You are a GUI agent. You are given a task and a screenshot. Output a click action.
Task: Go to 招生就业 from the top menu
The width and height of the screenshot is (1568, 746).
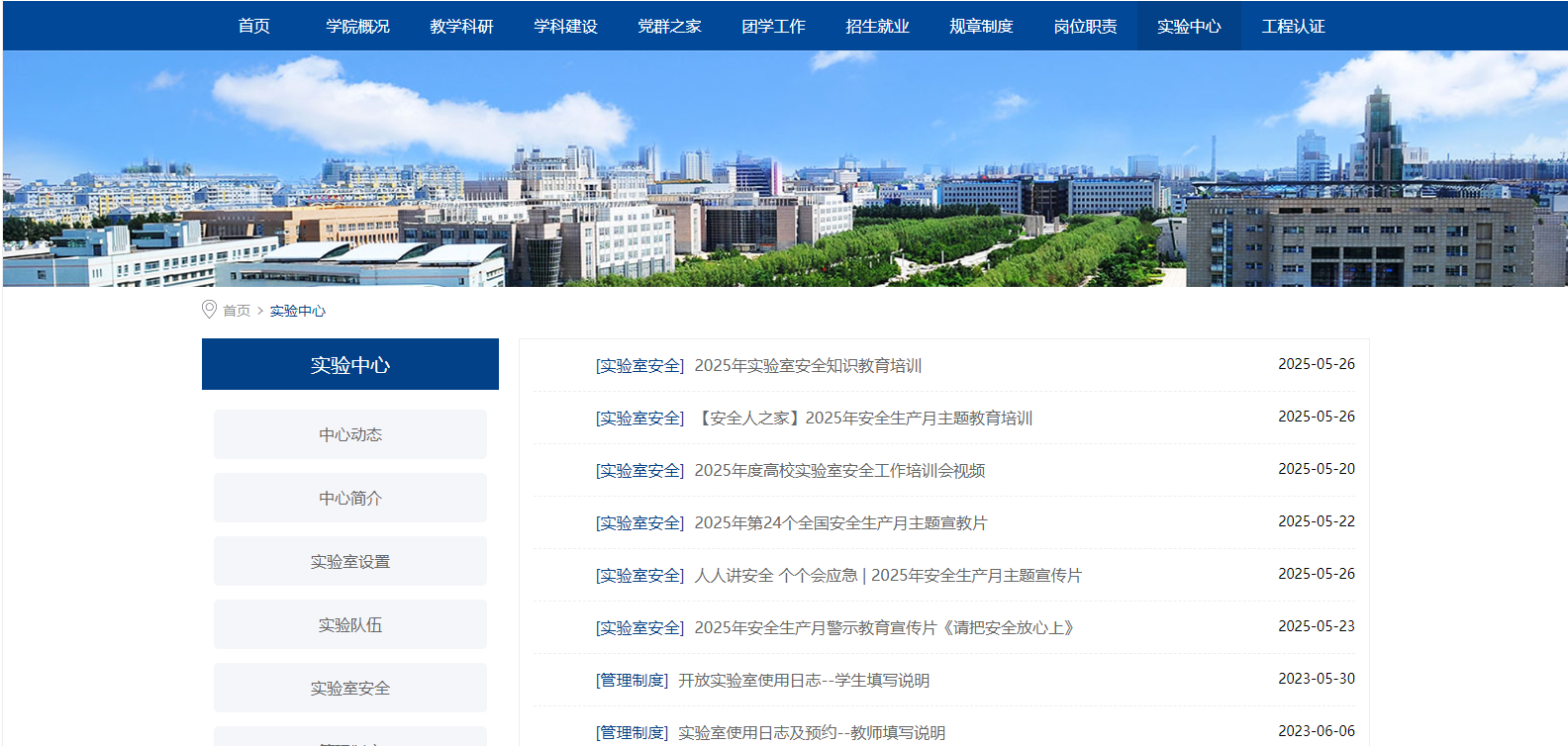(877, 26)
